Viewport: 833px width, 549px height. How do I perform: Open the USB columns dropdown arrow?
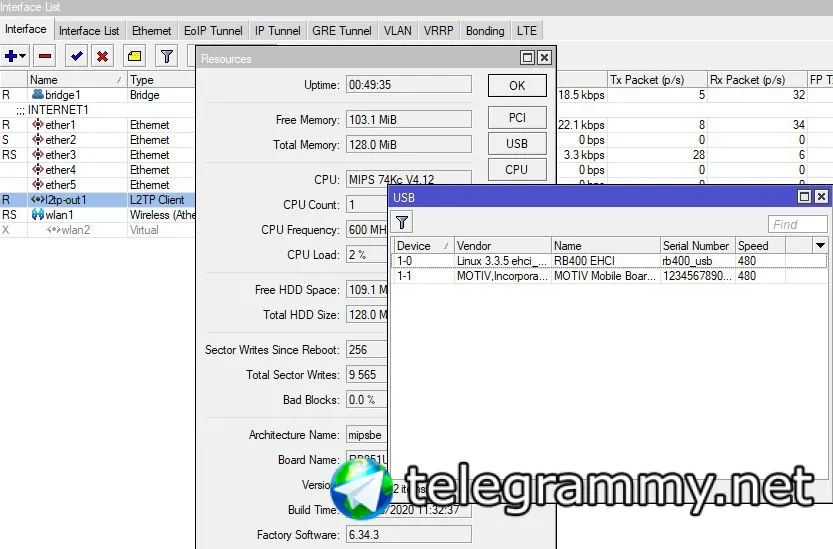point(820,246)
